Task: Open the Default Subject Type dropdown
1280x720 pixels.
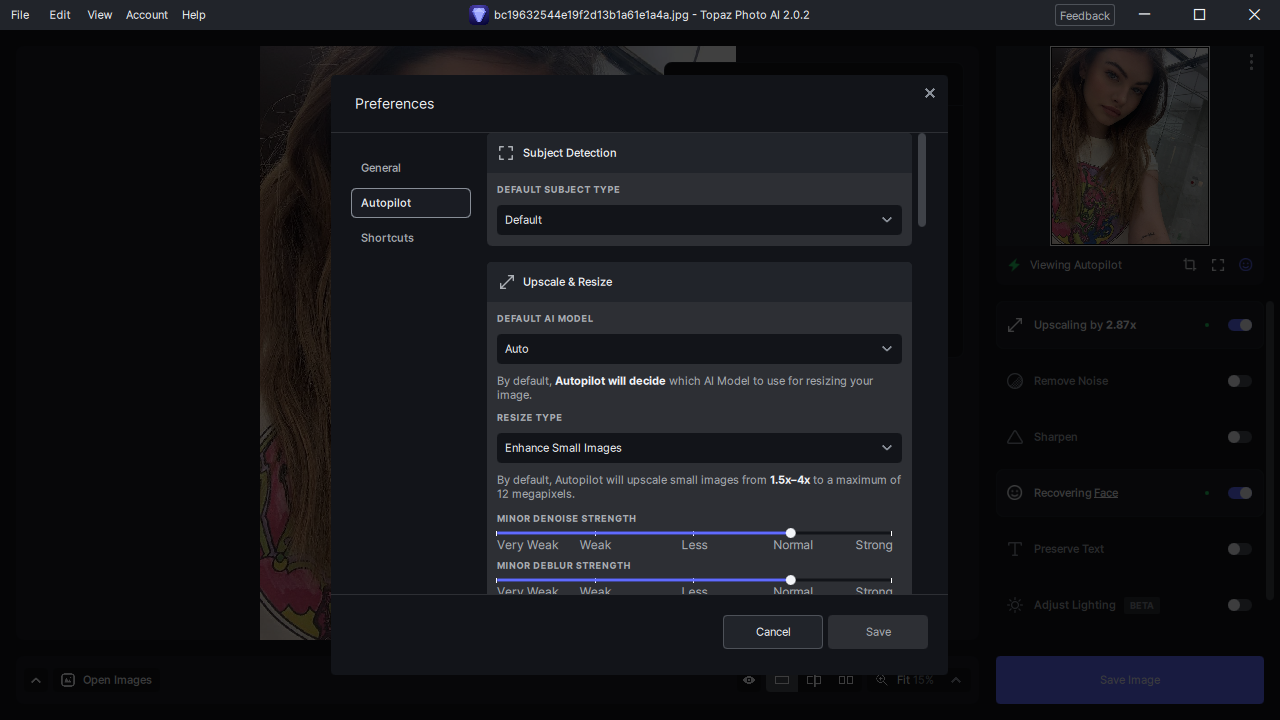Action: [x=699, y=220]
